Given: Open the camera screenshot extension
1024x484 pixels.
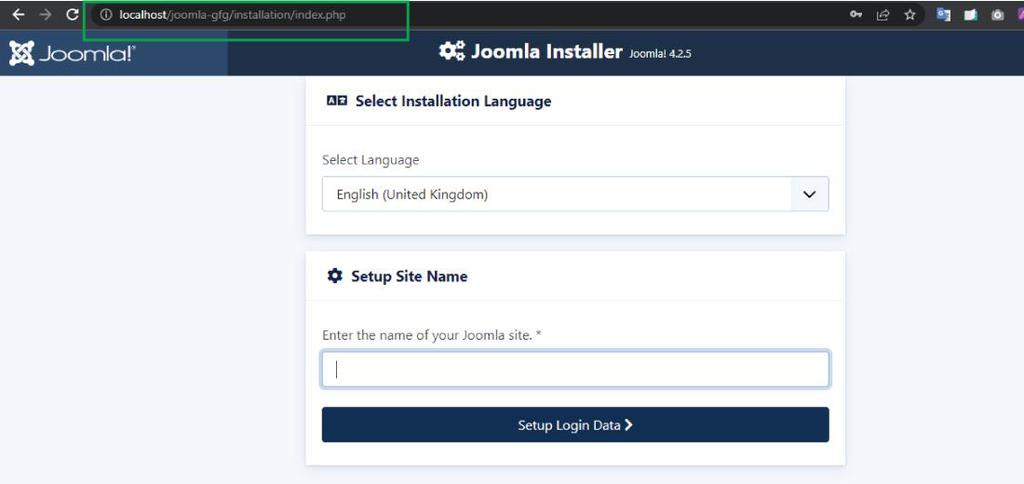Looking at the screenshot, I should (997, 15).
